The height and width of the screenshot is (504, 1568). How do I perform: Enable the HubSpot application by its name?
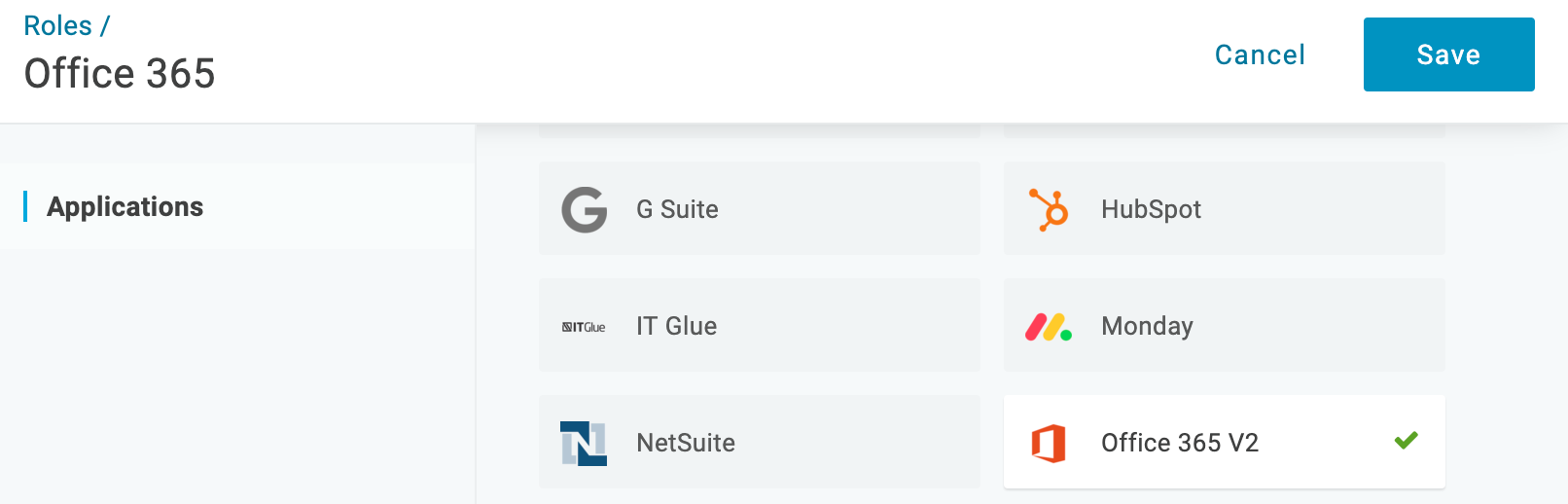coord(1151,209)
